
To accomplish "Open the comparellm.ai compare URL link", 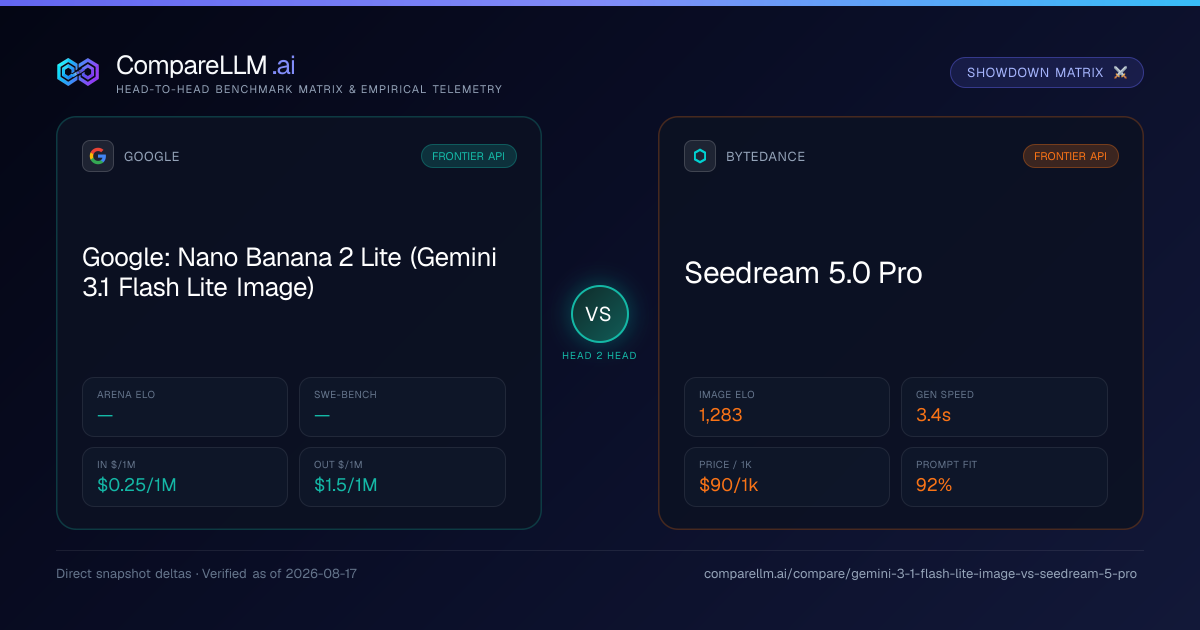I will click(x=920, y=574).
